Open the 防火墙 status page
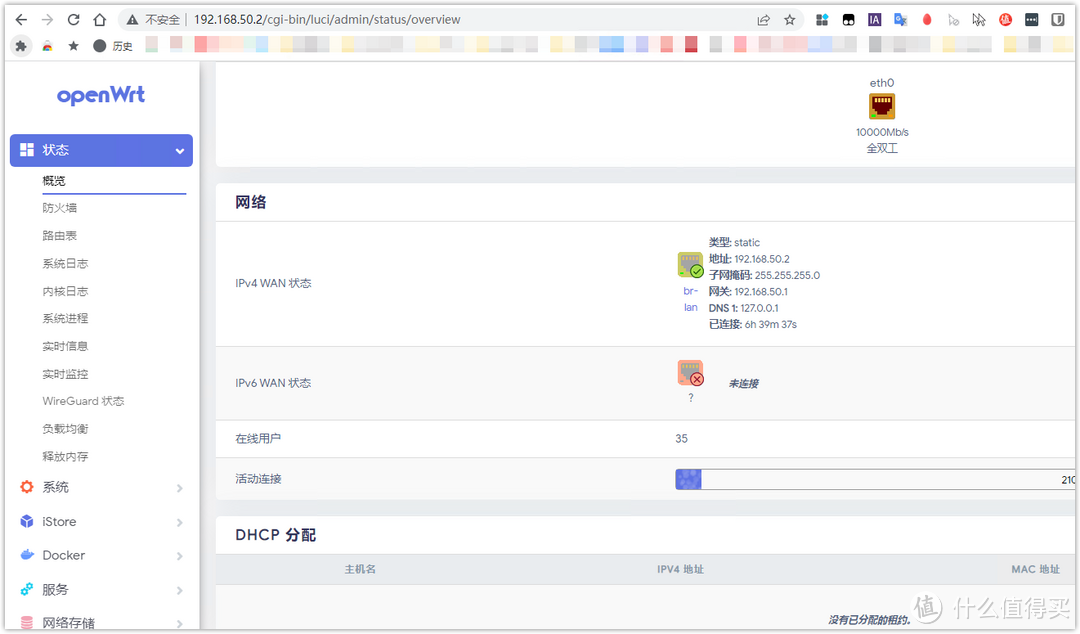The height and width of the screenshot is (634, 1080). coord(59,207)
